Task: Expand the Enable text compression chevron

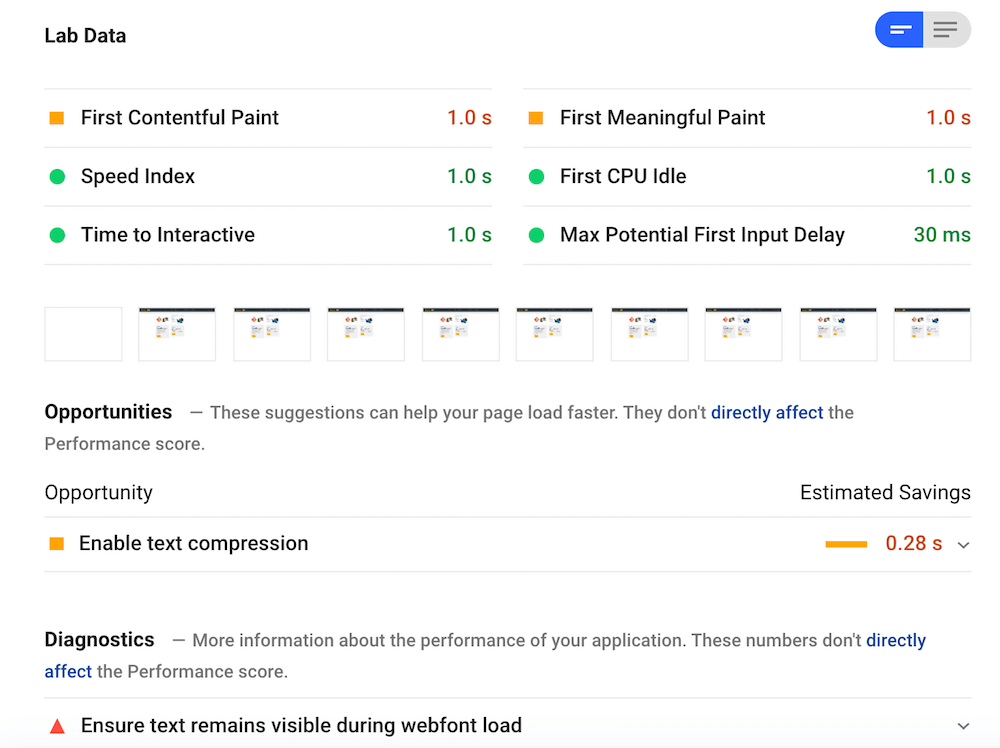Action: (963, 545)
